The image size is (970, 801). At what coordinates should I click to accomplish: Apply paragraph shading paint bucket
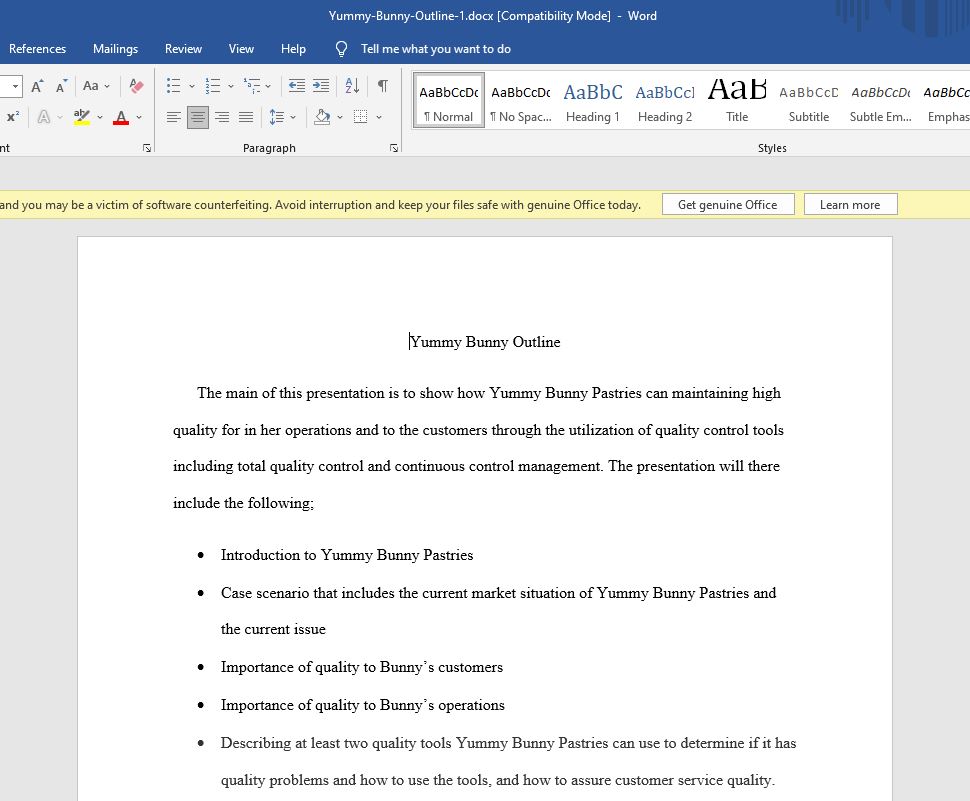point(322,117)
